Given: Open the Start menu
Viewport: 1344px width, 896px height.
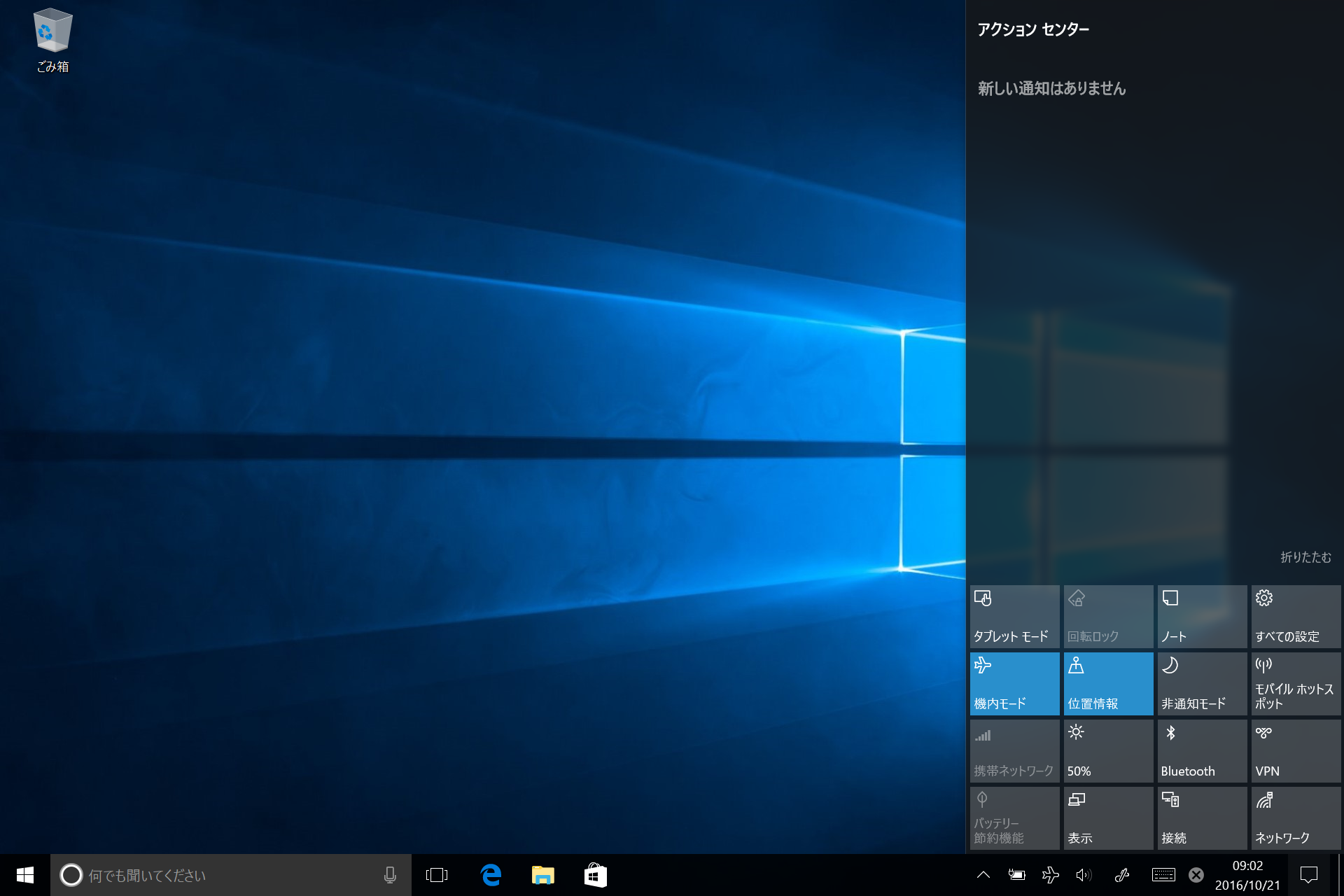Looking at the screenshot, I should coord(25,875).
